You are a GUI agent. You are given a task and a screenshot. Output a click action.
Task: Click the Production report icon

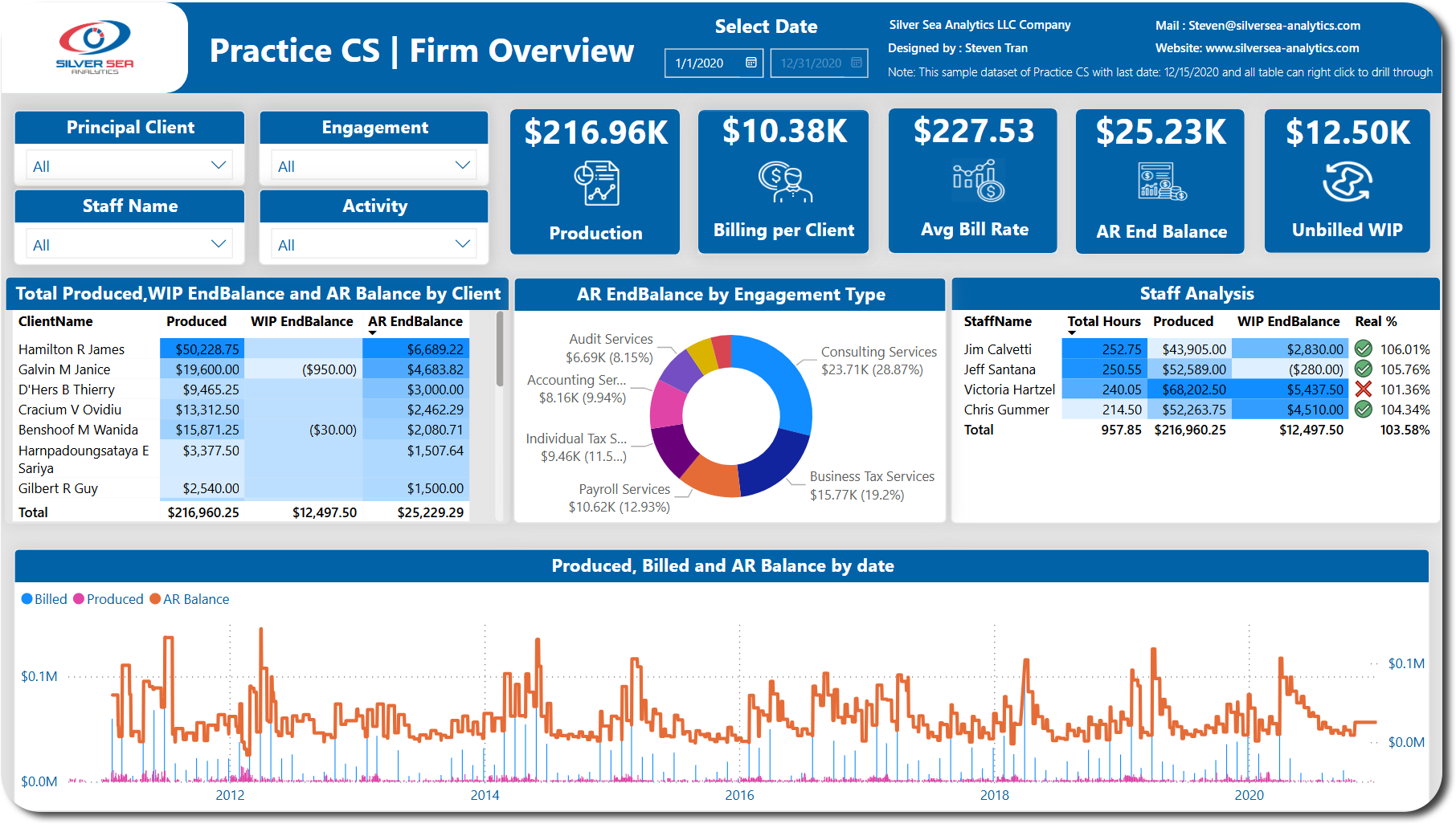pyautogui.click(x=596, y=183)
